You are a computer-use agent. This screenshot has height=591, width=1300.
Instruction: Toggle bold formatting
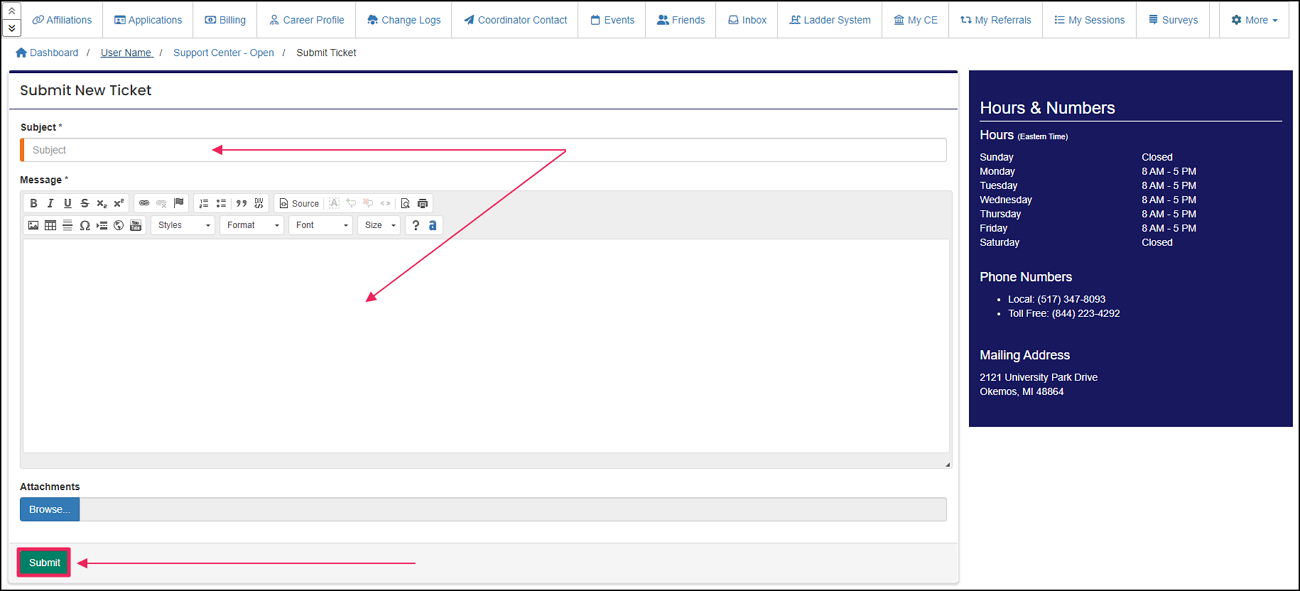(33, 203)
